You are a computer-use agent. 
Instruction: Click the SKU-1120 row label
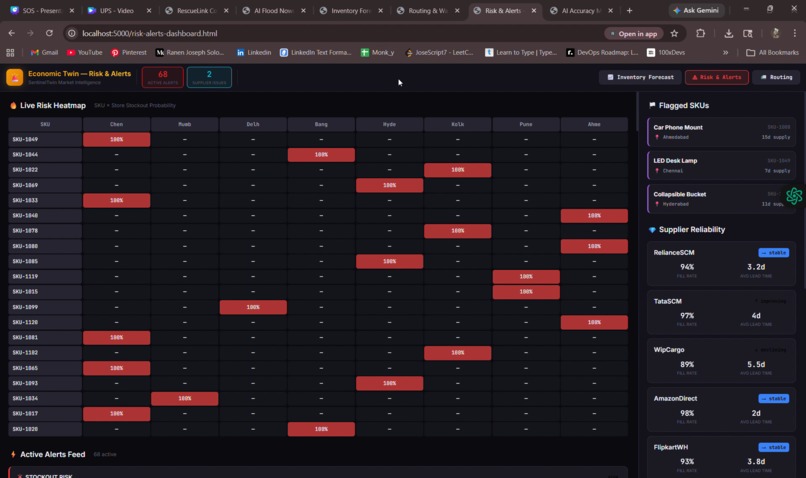(x=45, y=322)
